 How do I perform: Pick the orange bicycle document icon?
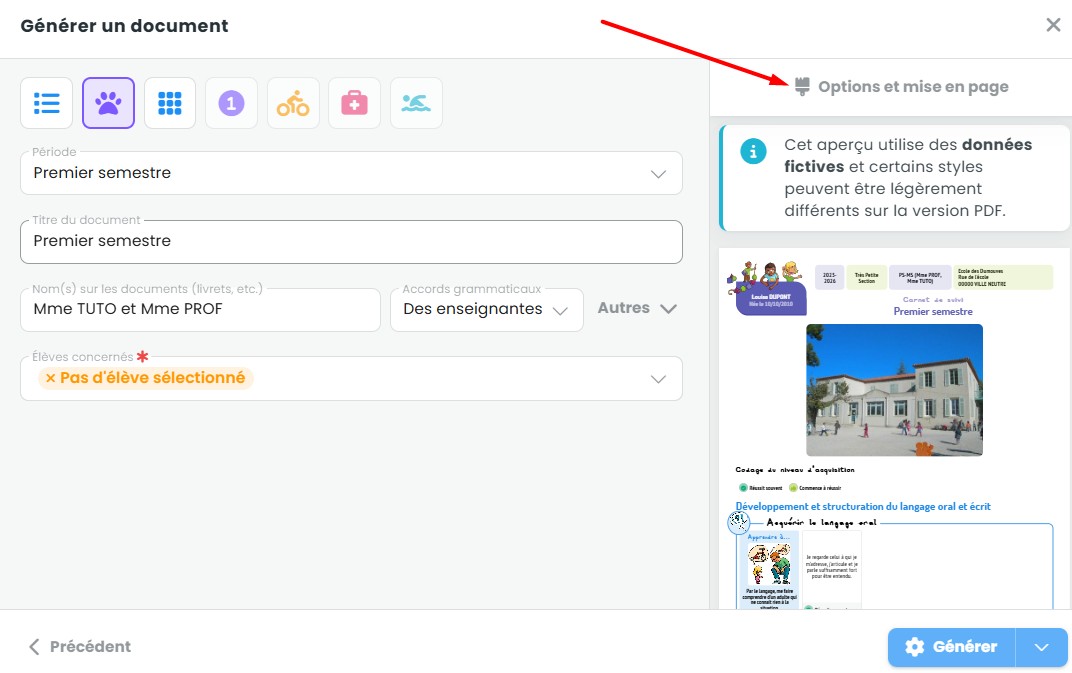pyautogui.click(x=293, y=103)
